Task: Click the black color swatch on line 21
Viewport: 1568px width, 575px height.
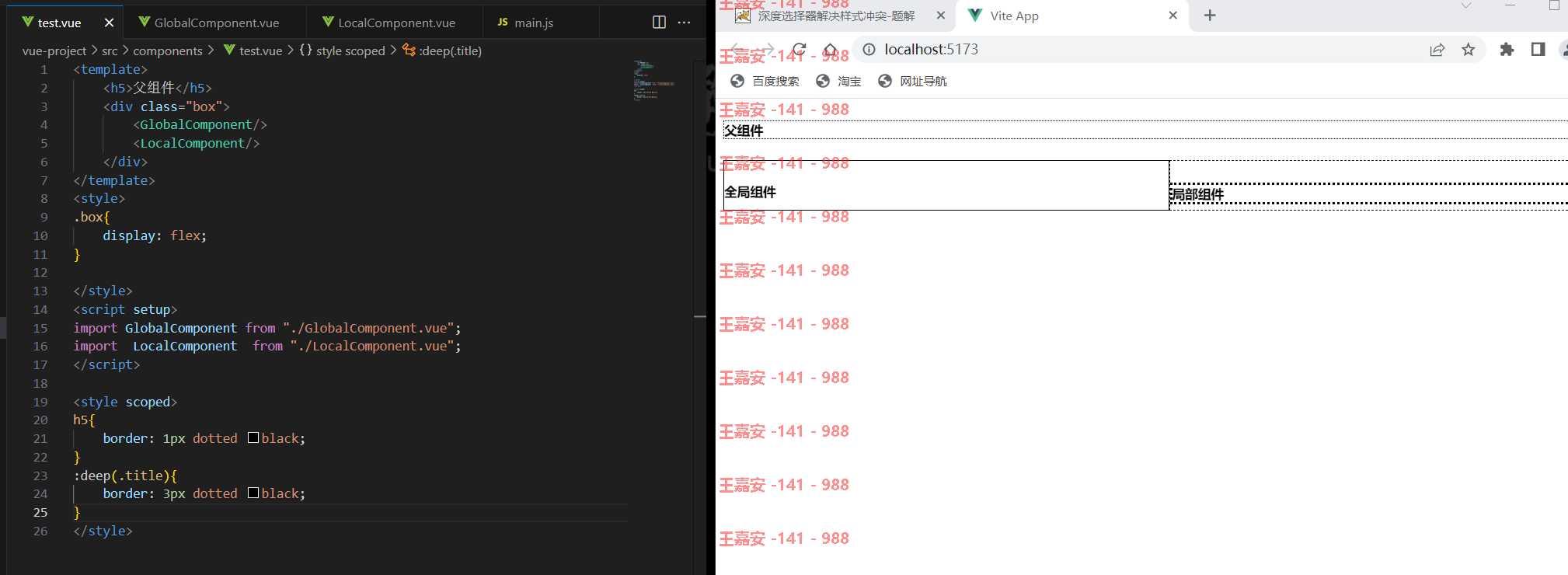Action: pos(253,438)
